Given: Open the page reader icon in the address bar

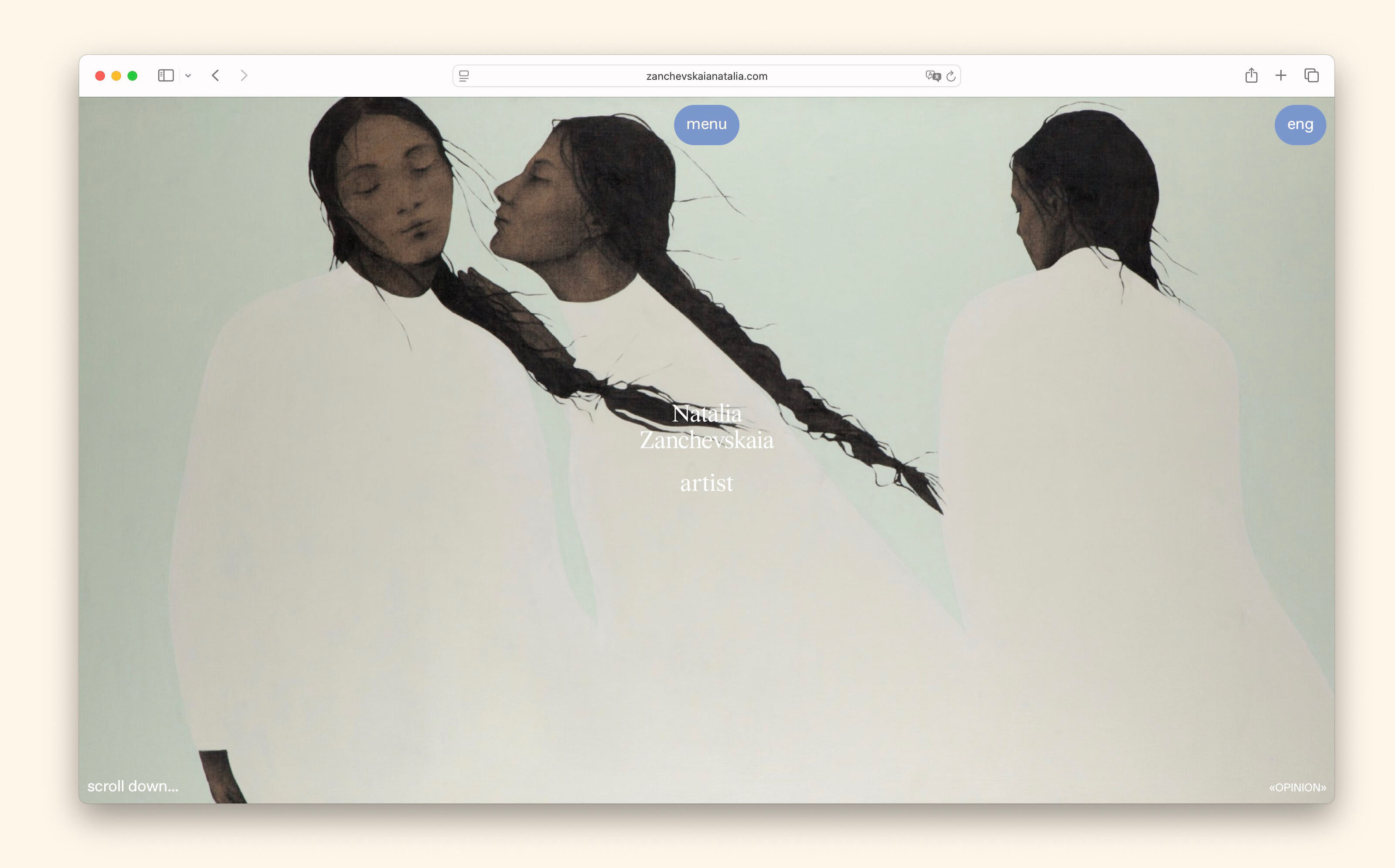Looking at the screenshot, I should [x=464, y=76].
